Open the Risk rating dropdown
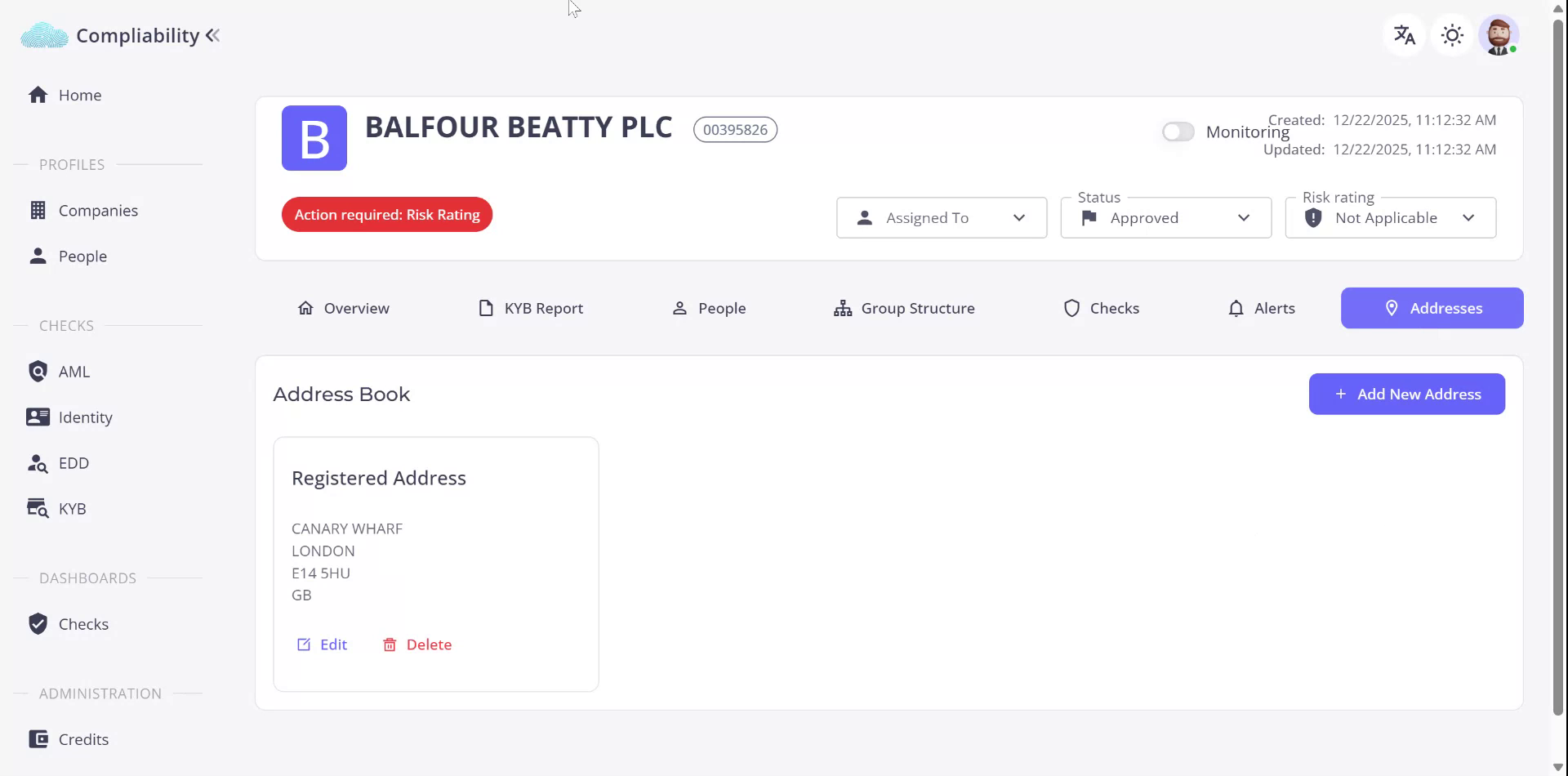 1390,218
